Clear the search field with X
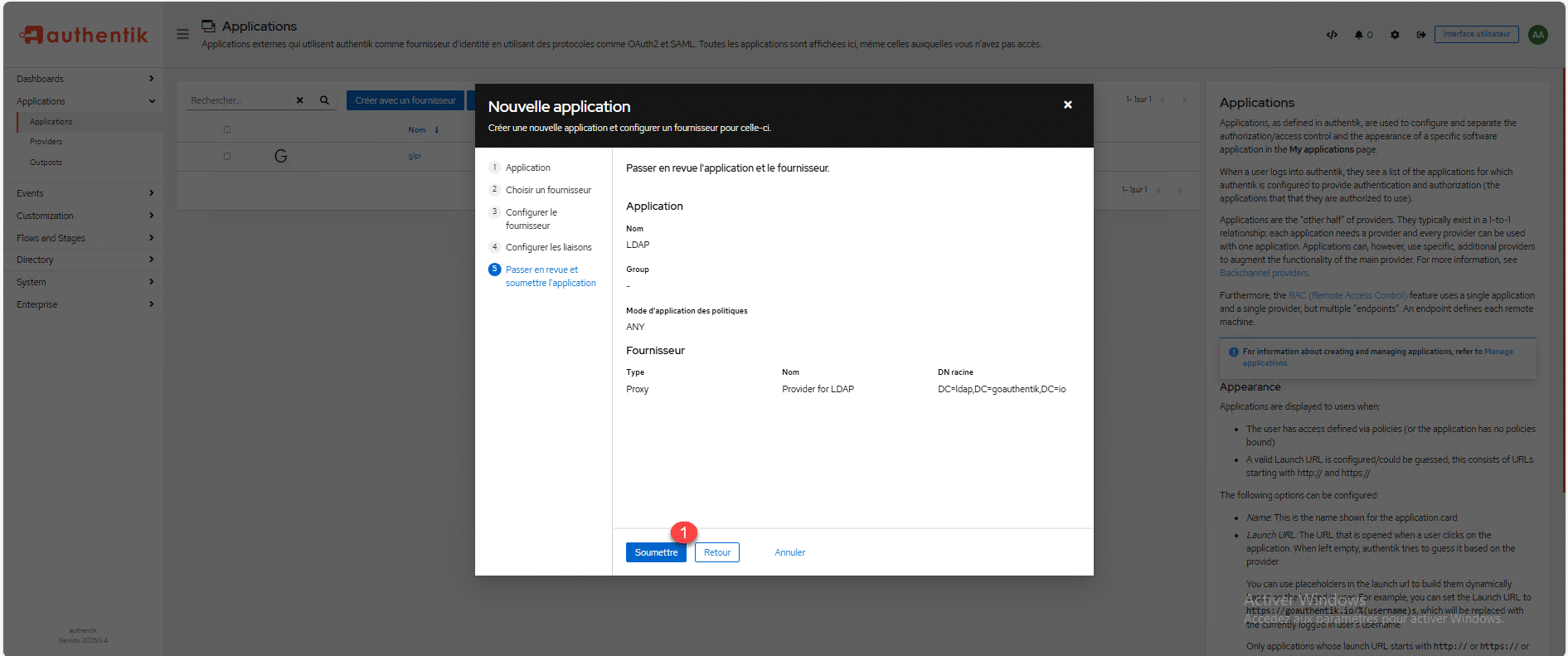 click(x=299, y=100)
